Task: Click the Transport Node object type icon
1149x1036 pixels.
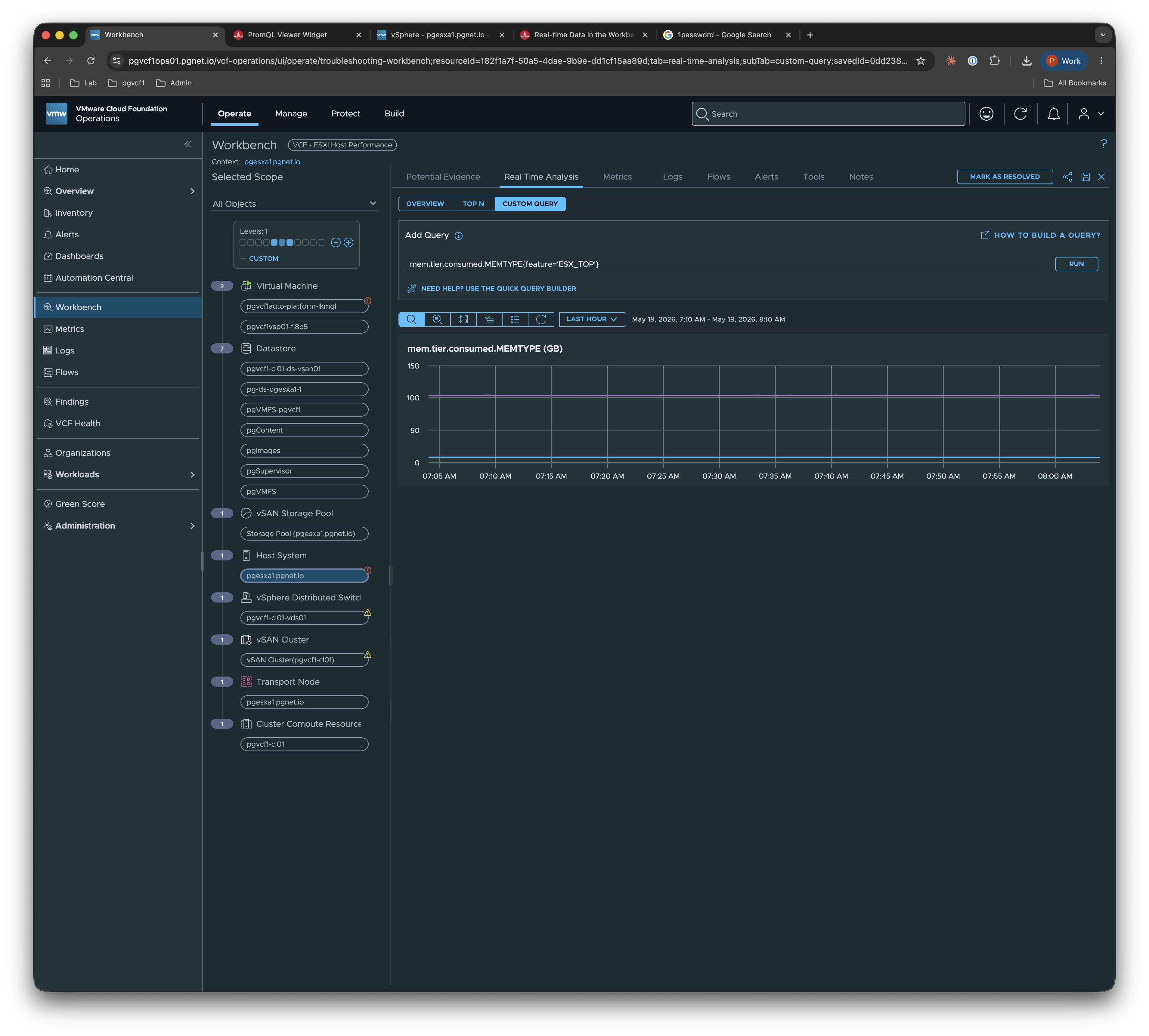Action: 246,681
